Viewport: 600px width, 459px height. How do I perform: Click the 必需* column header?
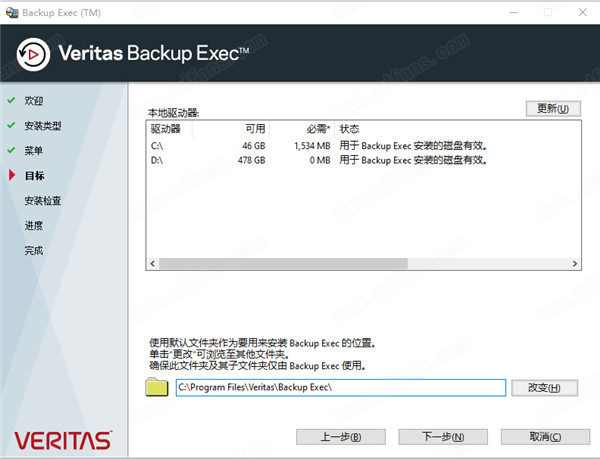[302, 129]
